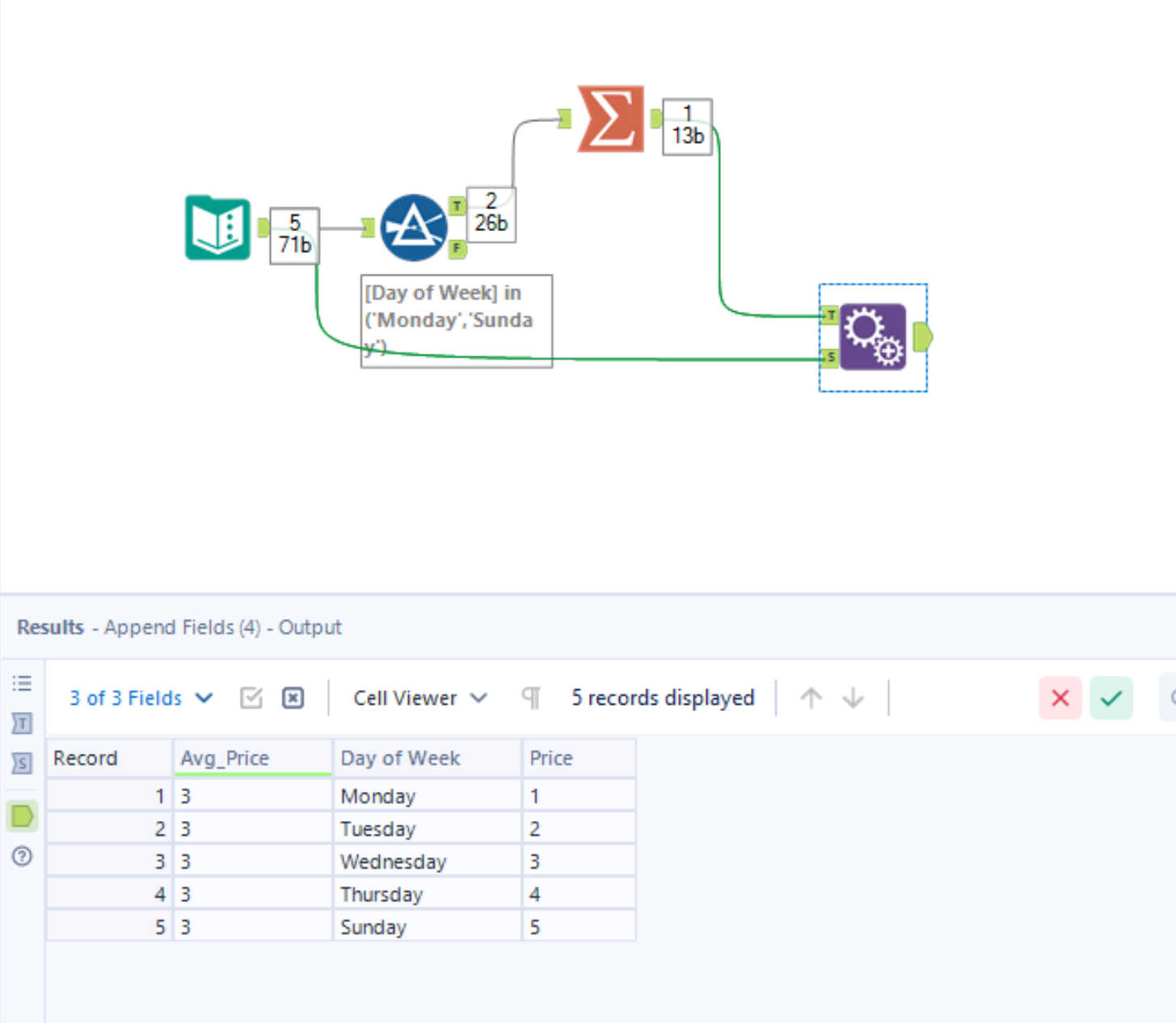This screenshot has width=1176, height=1023.
Task: Select the blue Filter tool in the workflow
Action: click(x=414, y=227)
